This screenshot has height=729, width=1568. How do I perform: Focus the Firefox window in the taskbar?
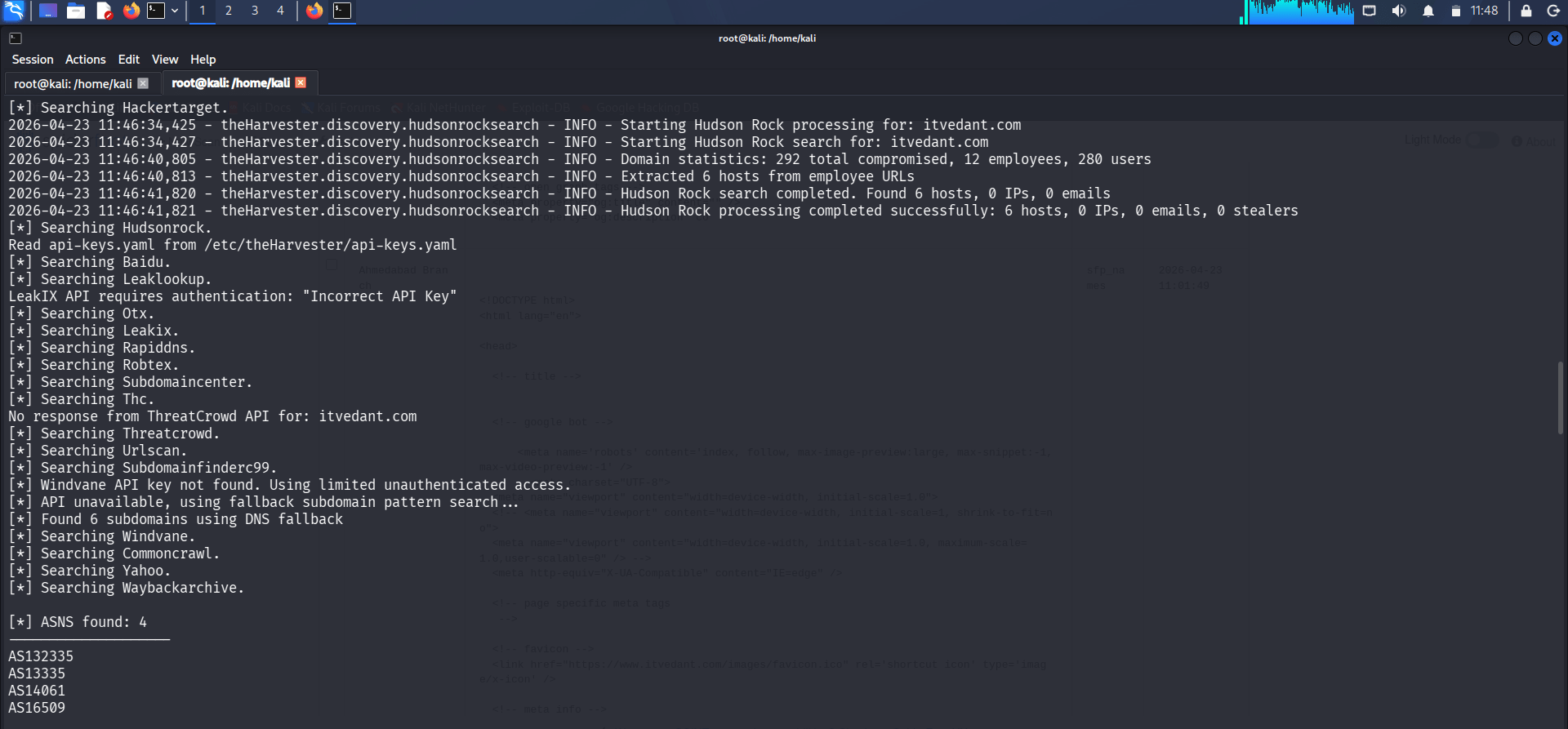click(314, 11)
